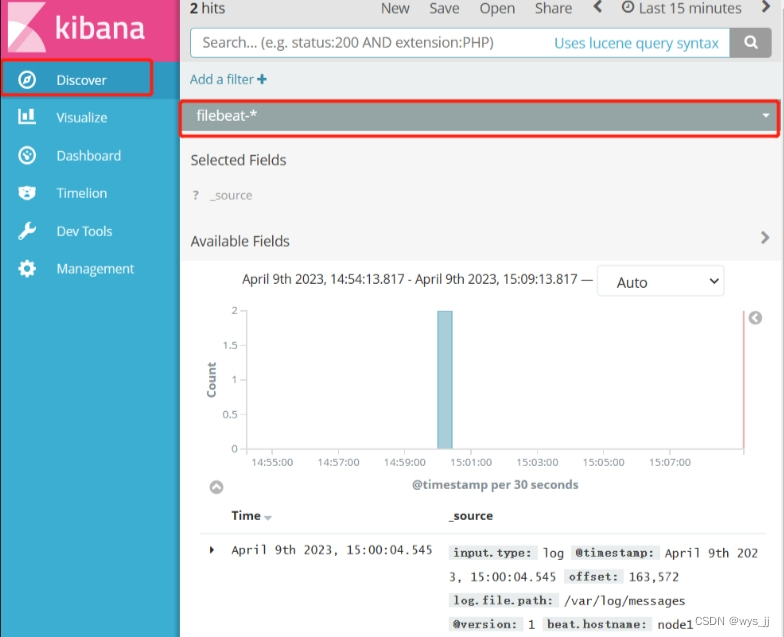Open the Management gear icon
Viewport: 784px width, 637px height.
(27, 268)
